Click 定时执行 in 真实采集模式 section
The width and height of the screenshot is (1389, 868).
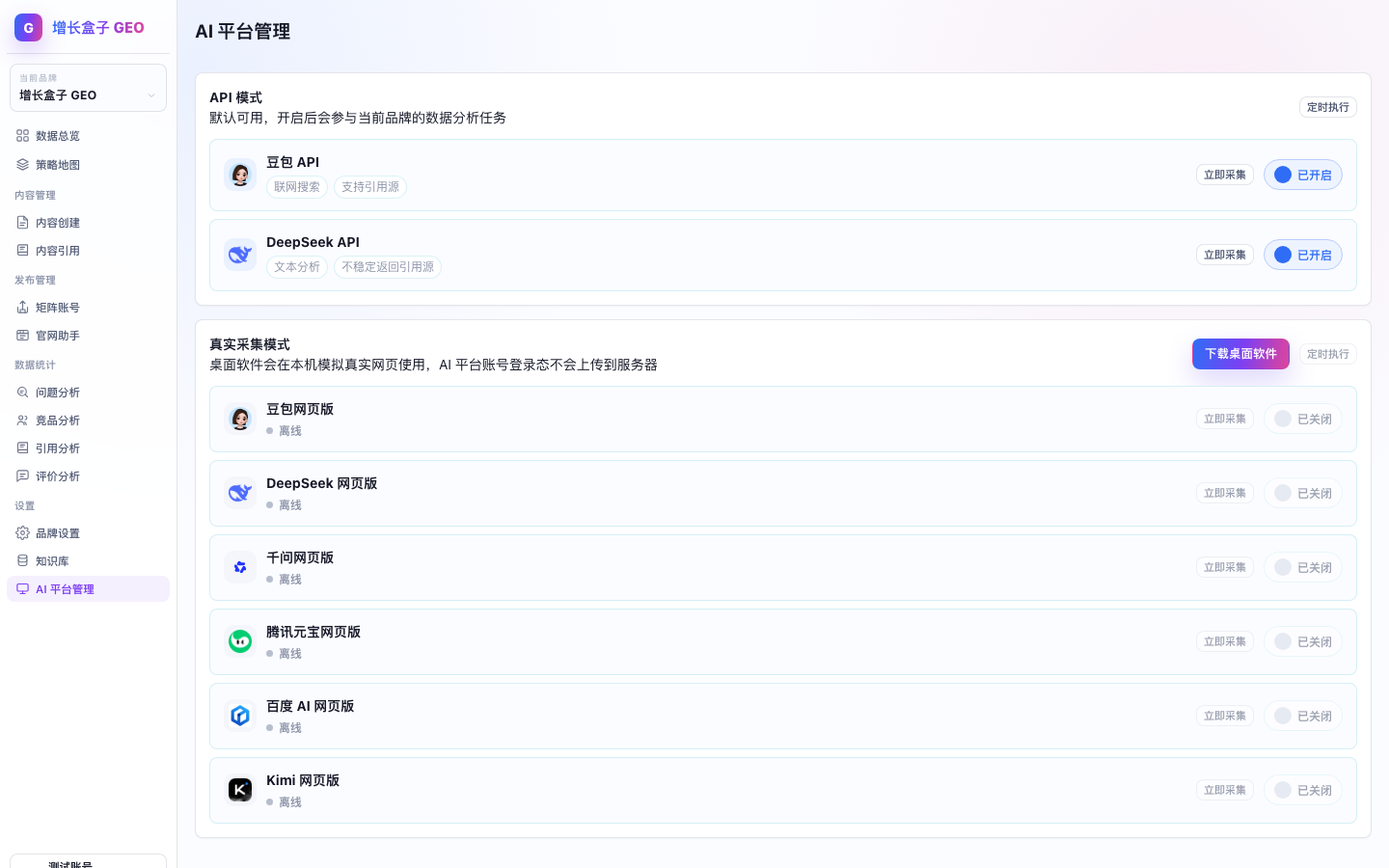1328,354
